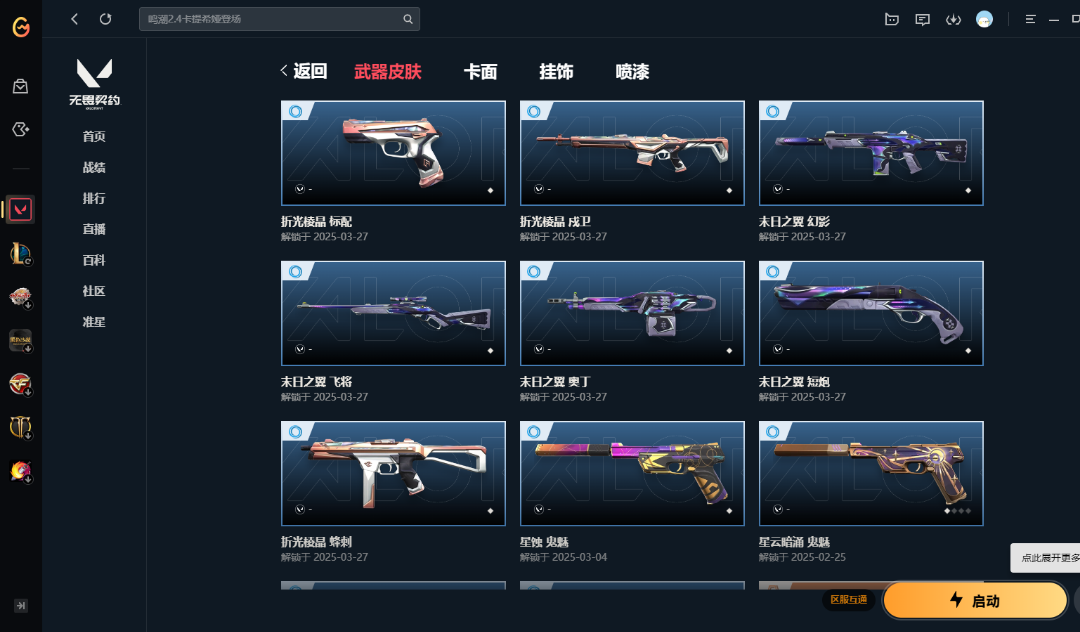
Task: Open the hamburger menu in title bar
Action: [1030, 19]
